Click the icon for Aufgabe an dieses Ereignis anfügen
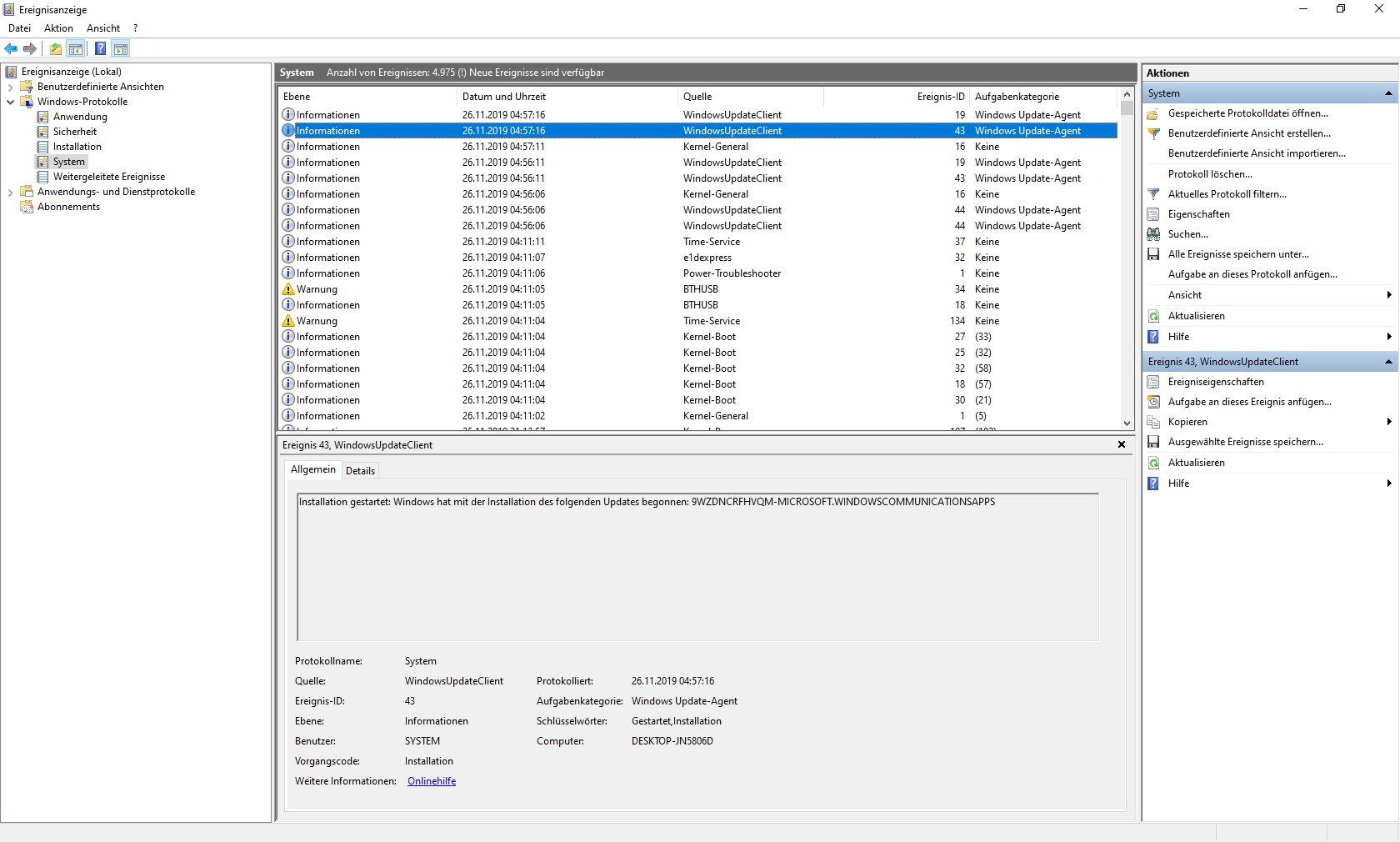The width and height of the screenshot is (1400, 842). tap(1153, 402)
